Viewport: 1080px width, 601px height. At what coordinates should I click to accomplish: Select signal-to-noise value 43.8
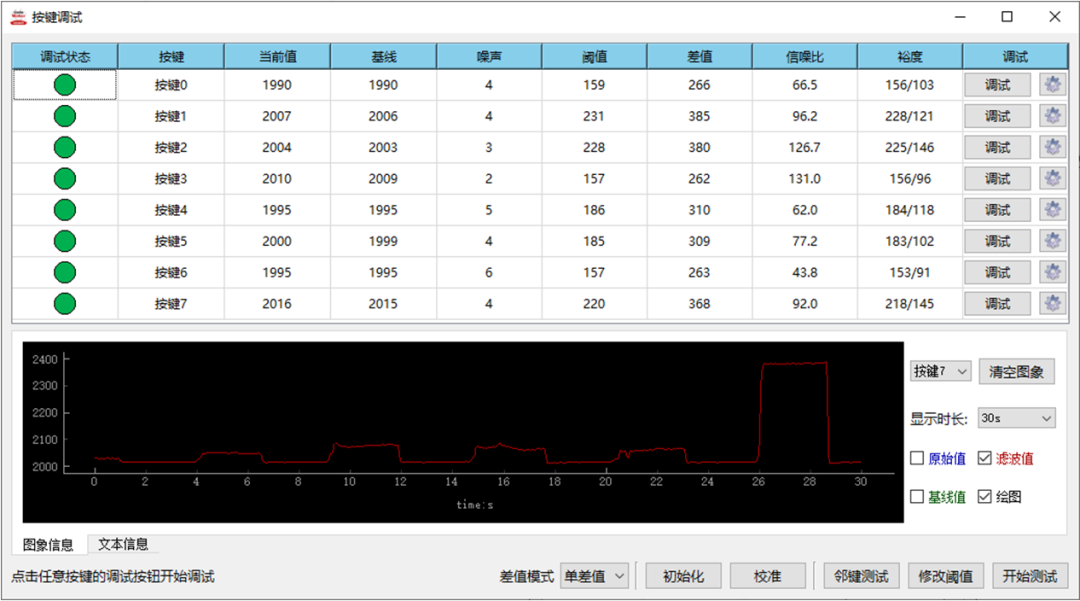coord(804,272)
